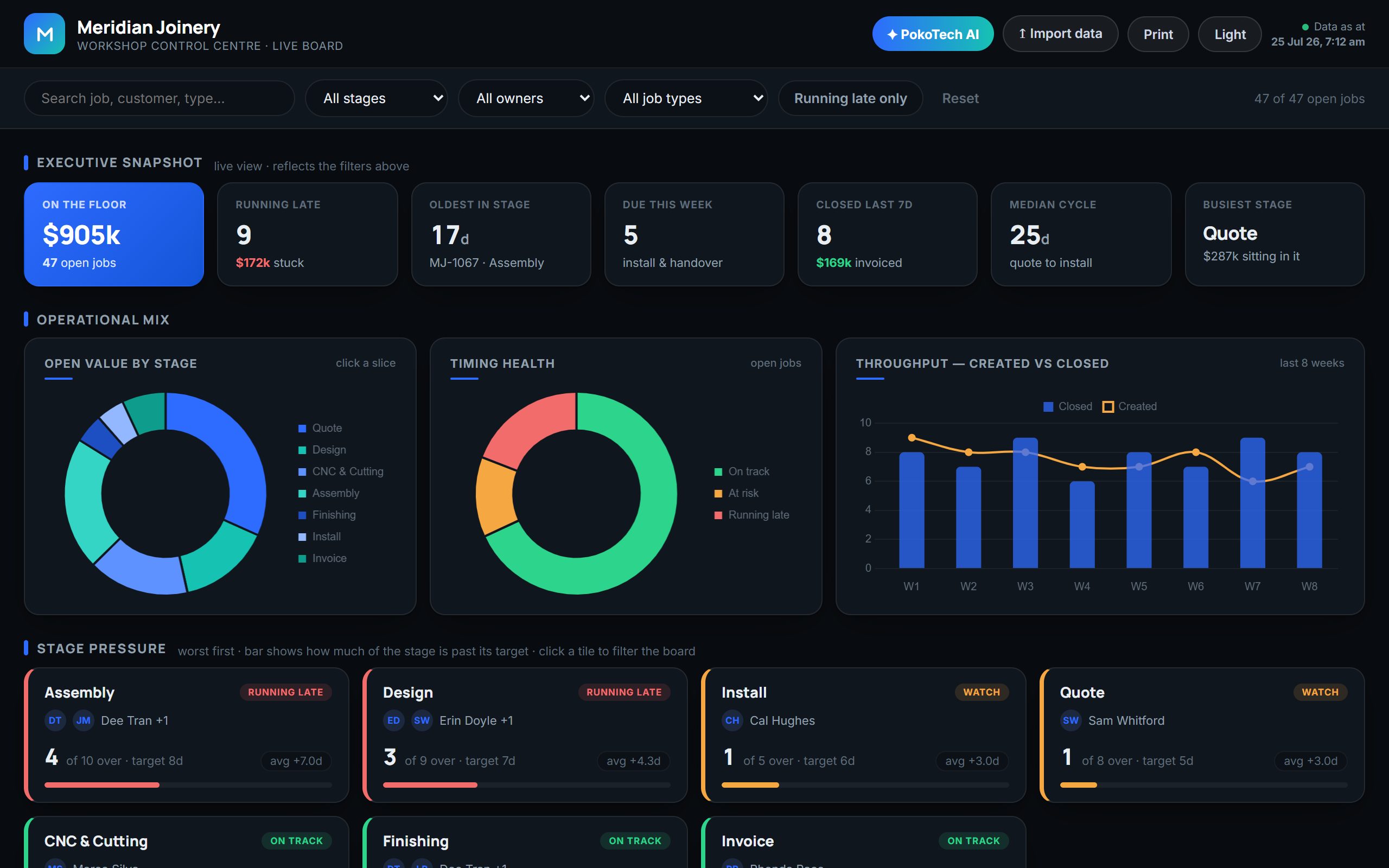Click Import data button

click(x=1060, y=34)
